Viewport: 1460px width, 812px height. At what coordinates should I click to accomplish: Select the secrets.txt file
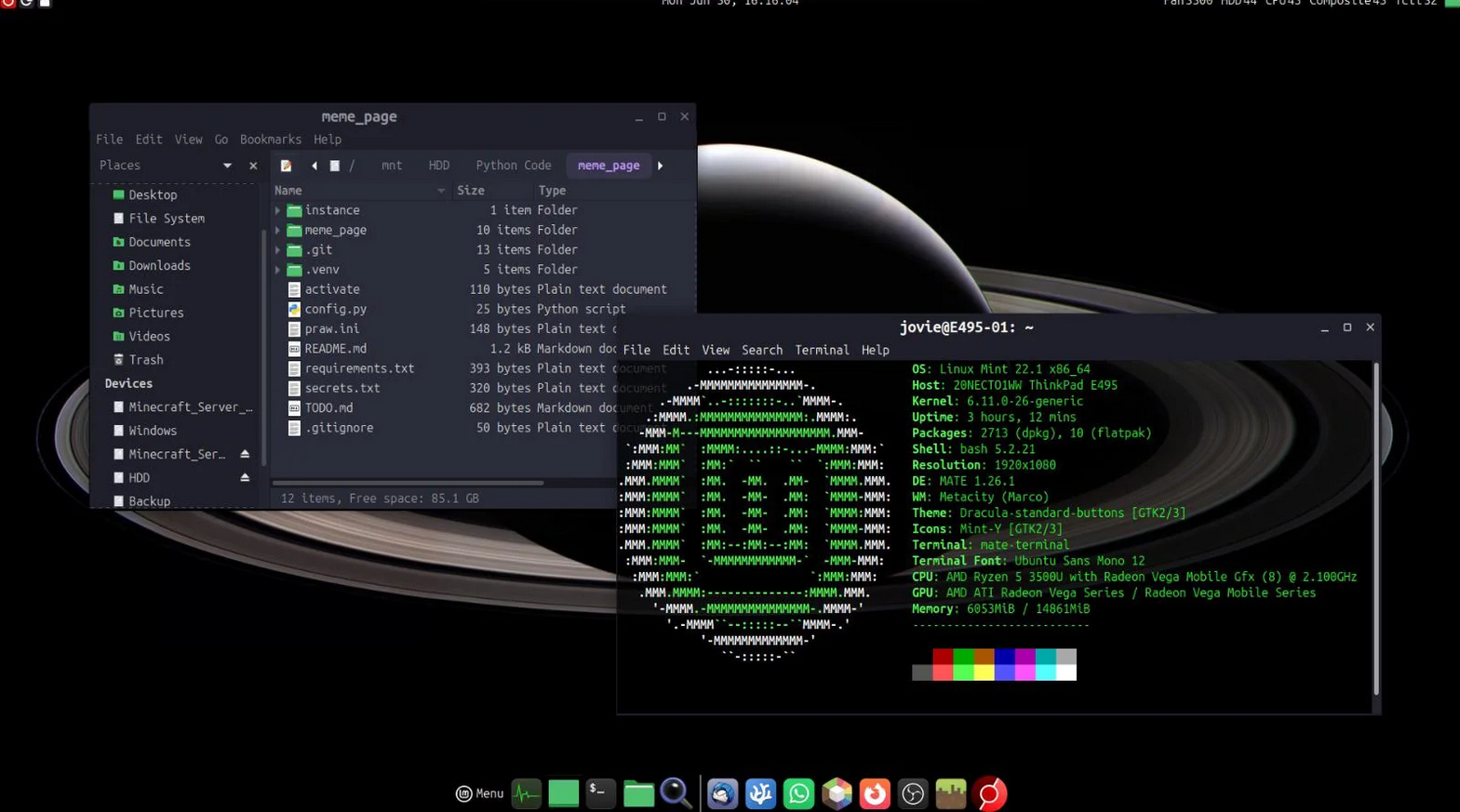click(342, 389)
